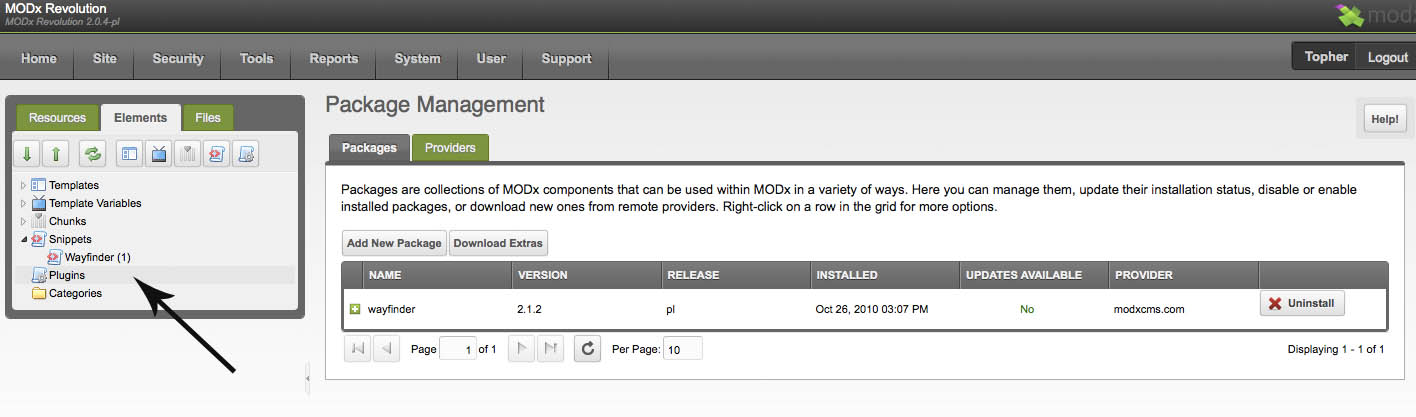Click the Per Page input field

[x=684, y=349]
